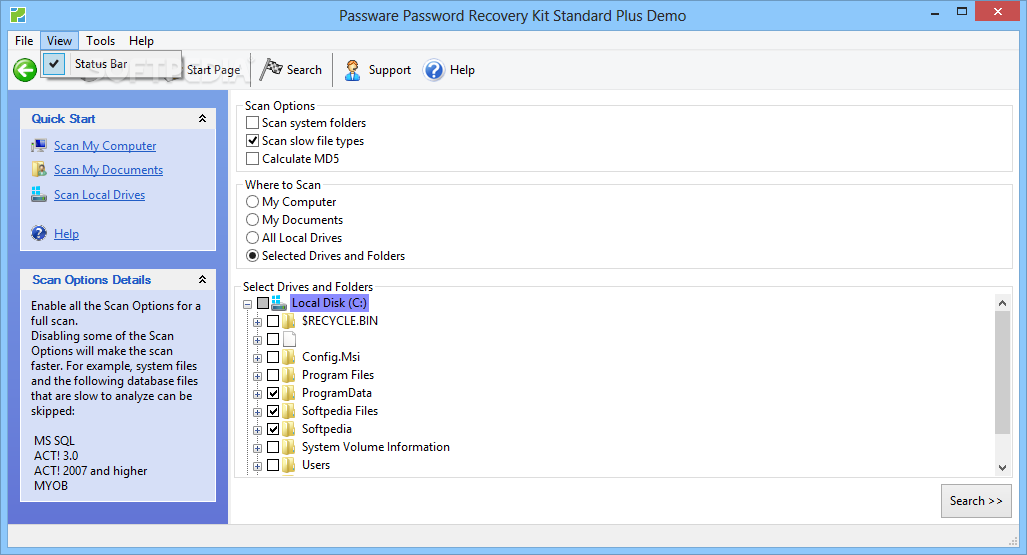
Task: Click the Softpedia folder icon
Action: pos(289,429)
